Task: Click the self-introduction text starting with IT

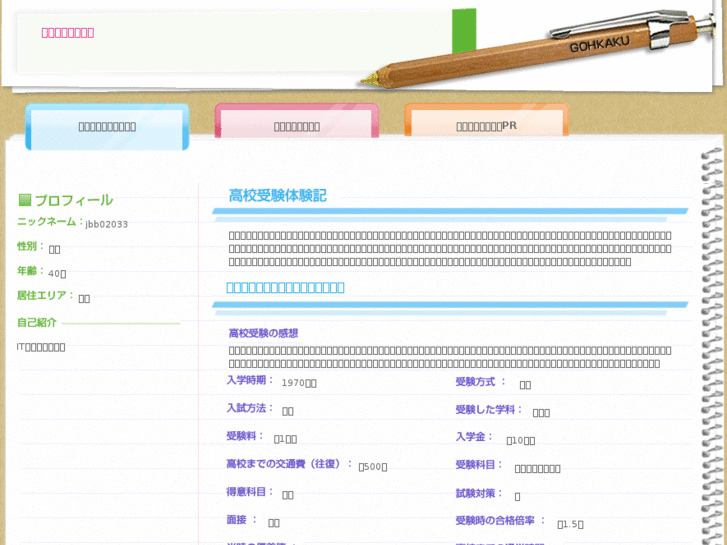Action: (x=41, y=347)
